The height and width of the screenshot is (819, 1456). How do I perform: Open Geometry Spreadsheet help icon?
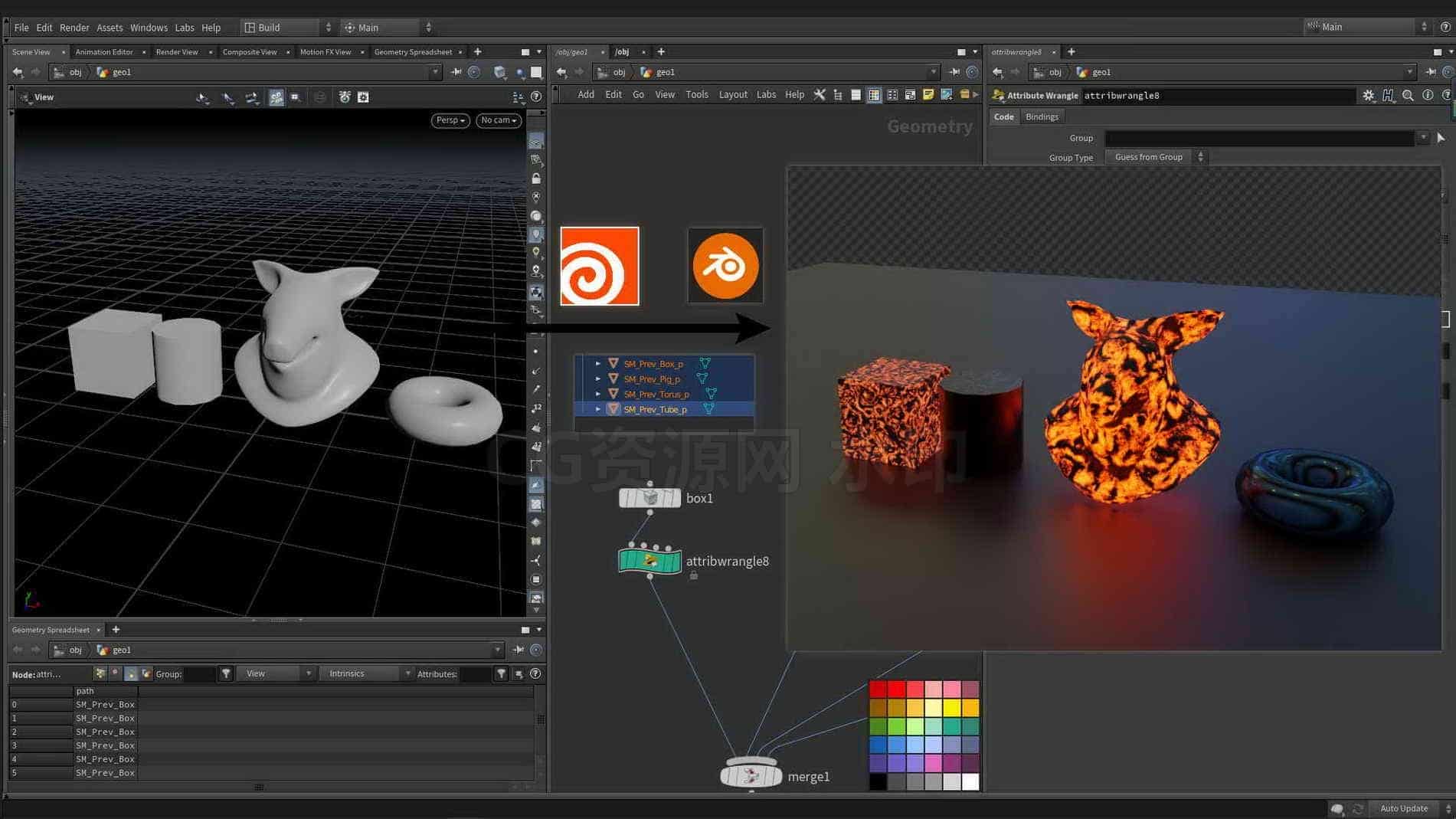click(535, 673)
